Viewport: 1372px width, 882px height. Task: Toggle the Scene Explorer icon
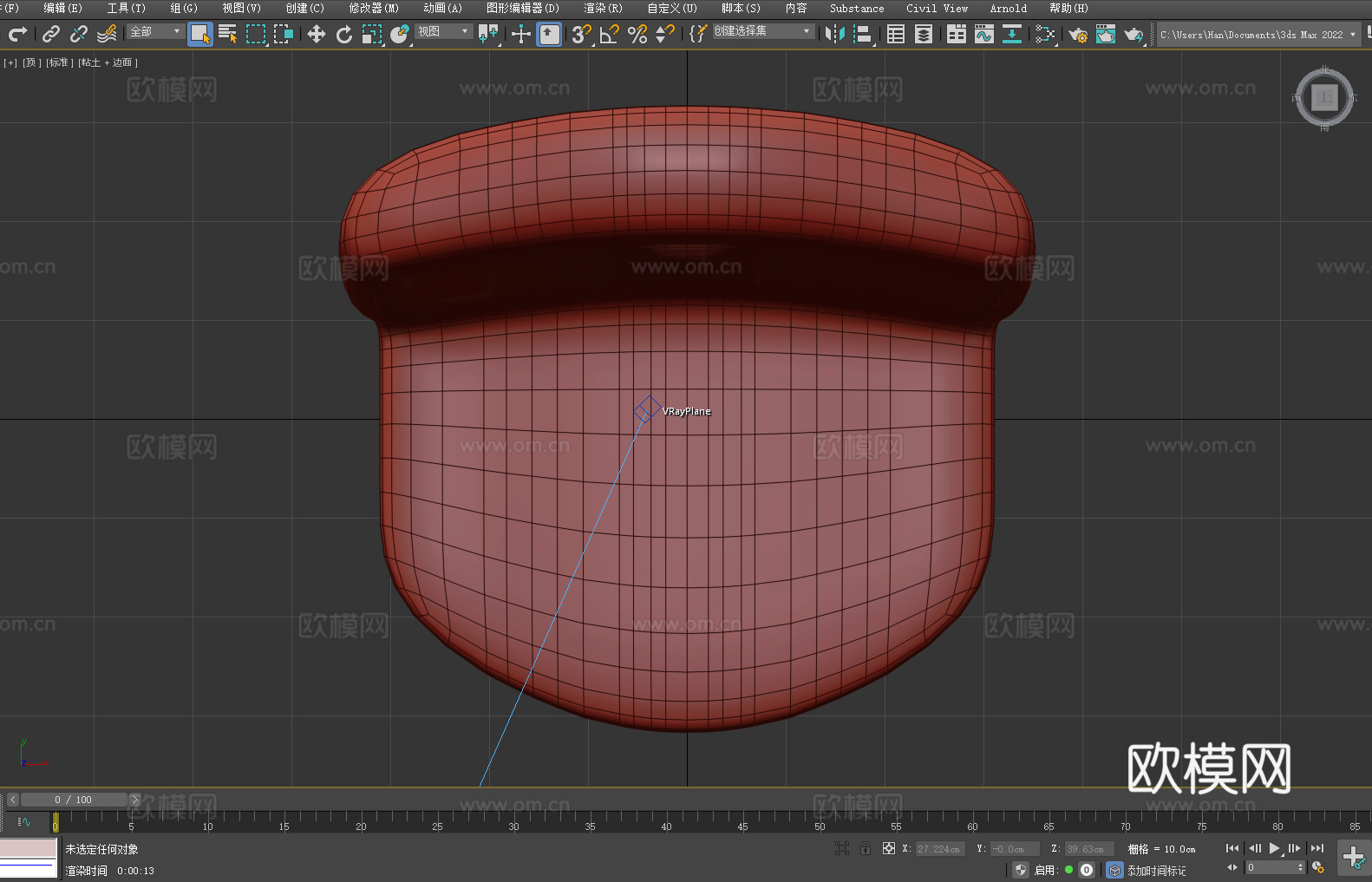pyautogui.click(x=896, y=34)
